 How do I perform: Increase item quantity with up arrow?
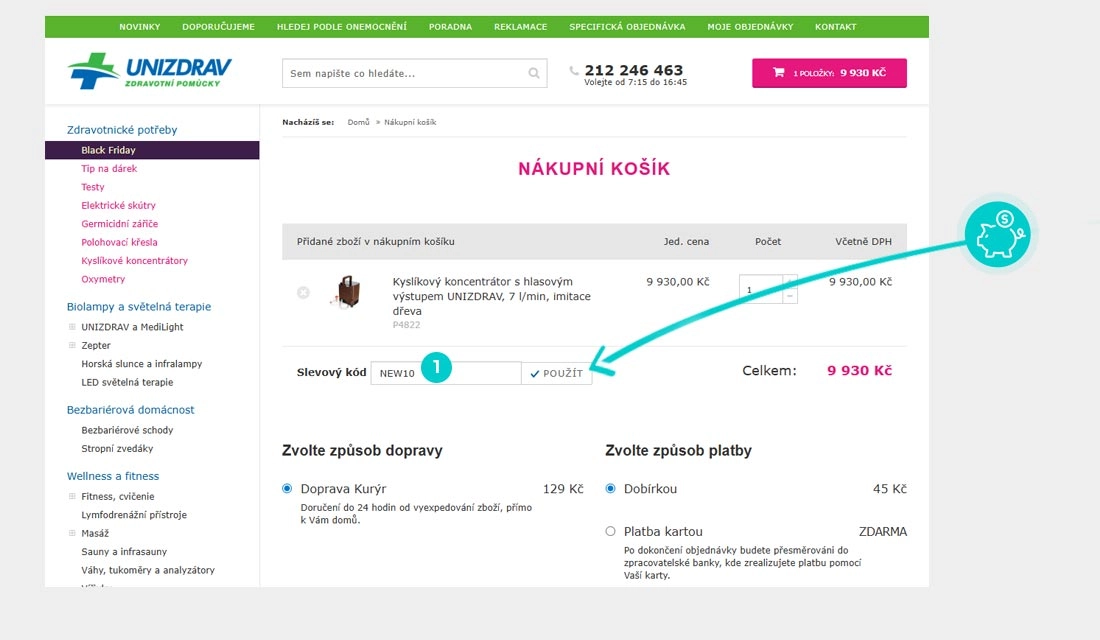[790, 283]
